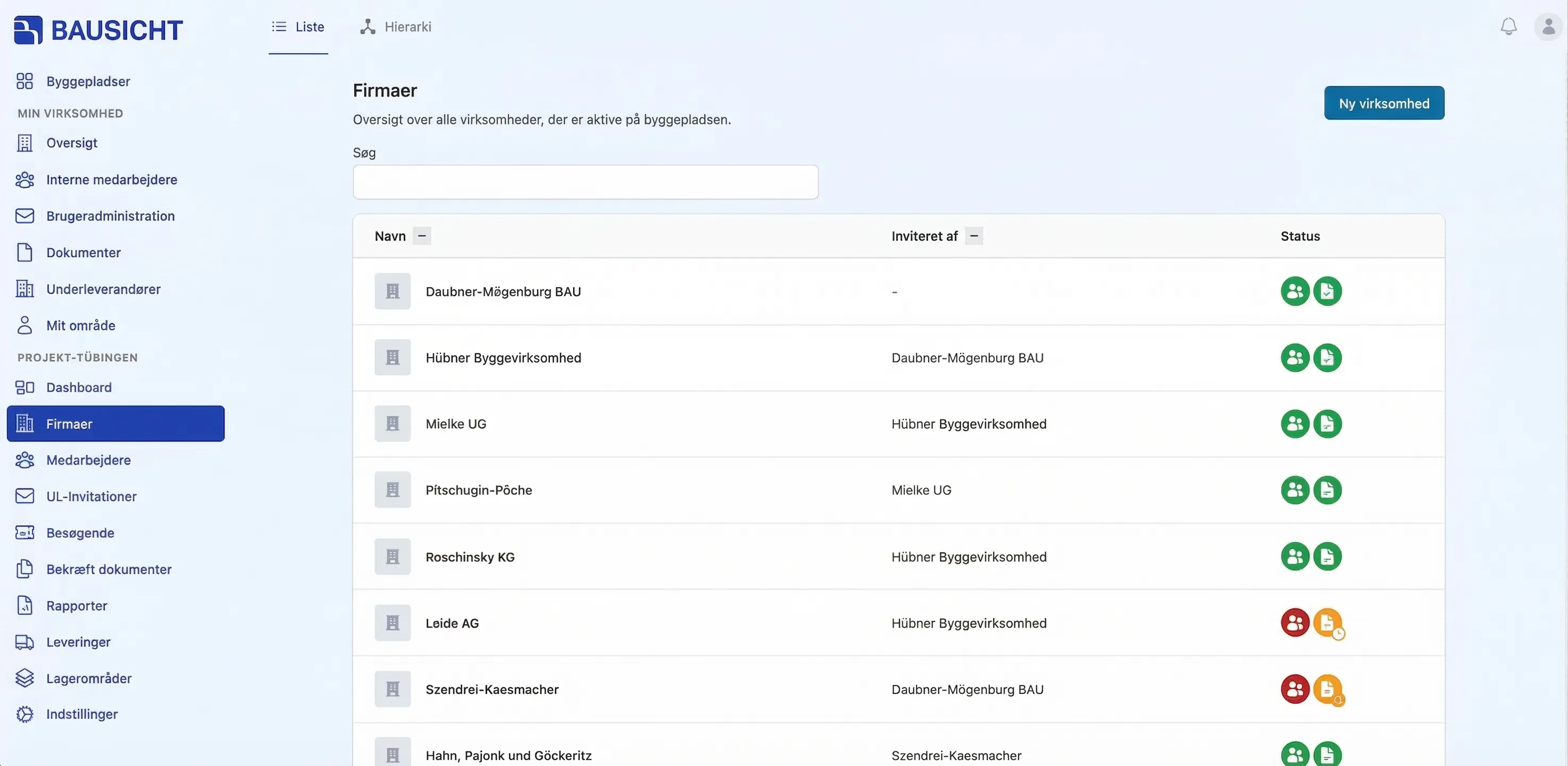Open the Hübner Byggevirksomhed company row
1568x766 pixels.
[503, 358]
